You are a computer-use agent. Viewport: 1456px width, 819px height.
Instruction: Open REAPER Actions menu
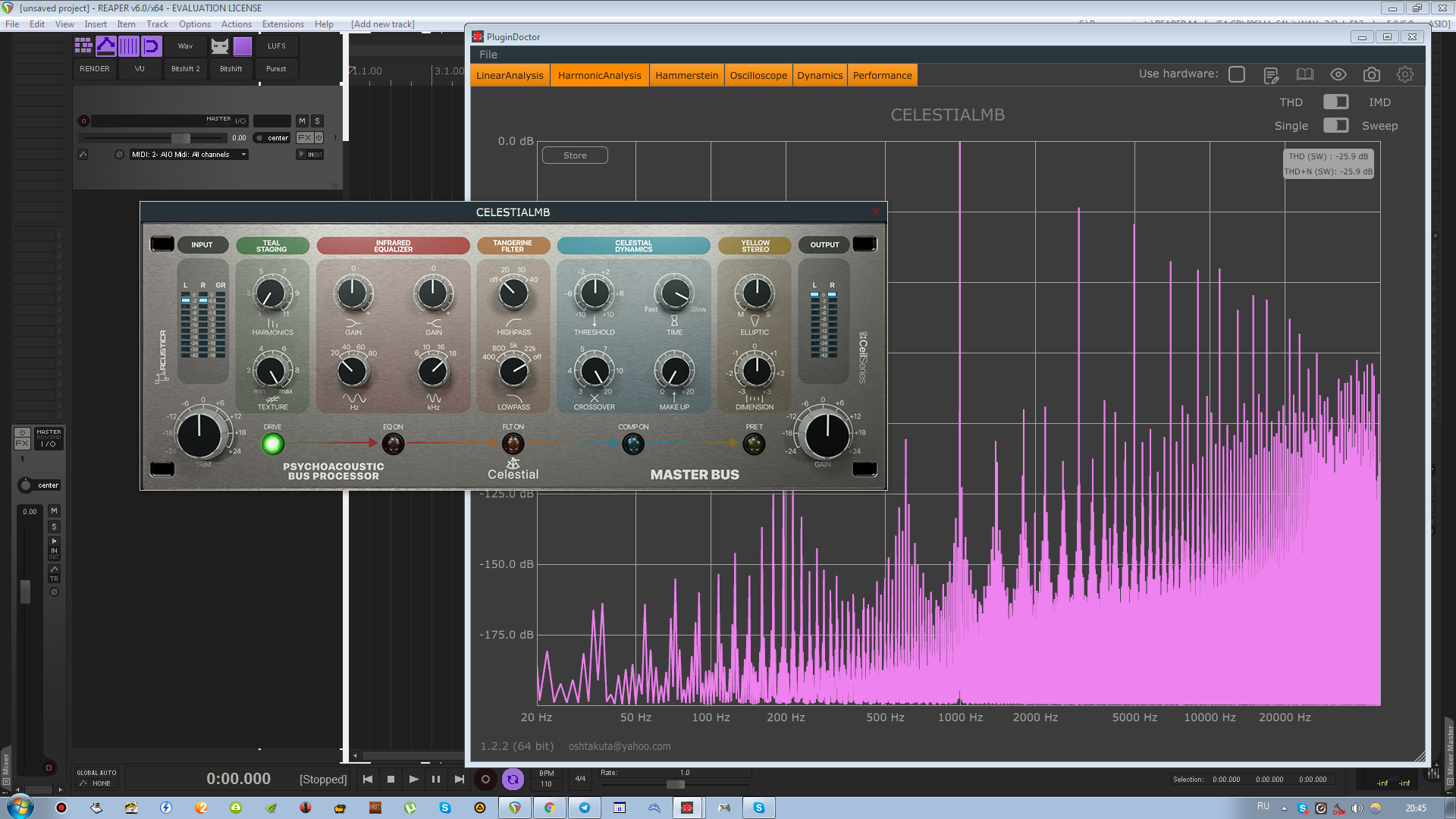[236, 24]
